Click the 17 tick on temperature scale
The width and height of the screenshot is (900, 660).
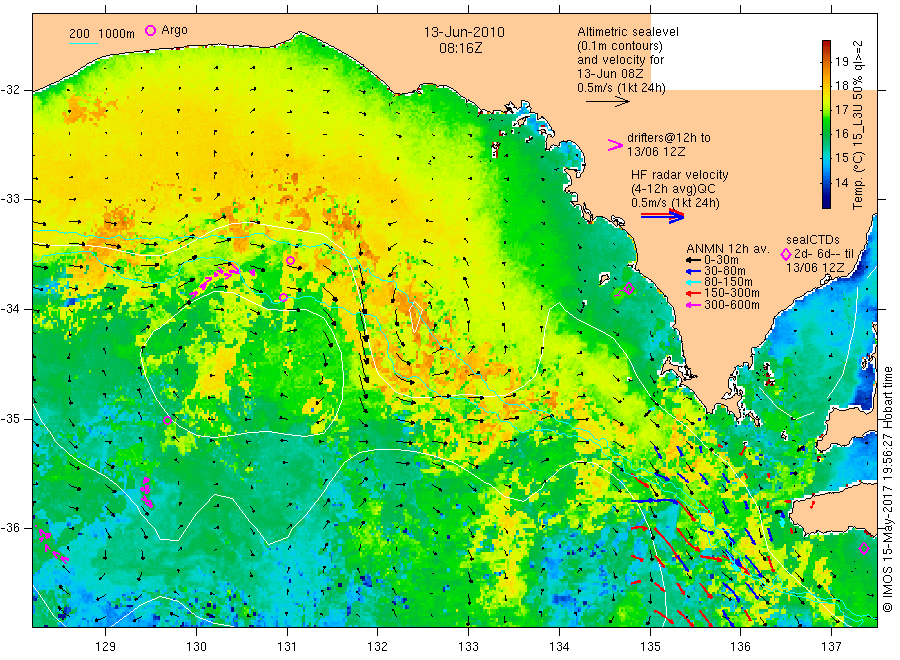coord(841,110)
